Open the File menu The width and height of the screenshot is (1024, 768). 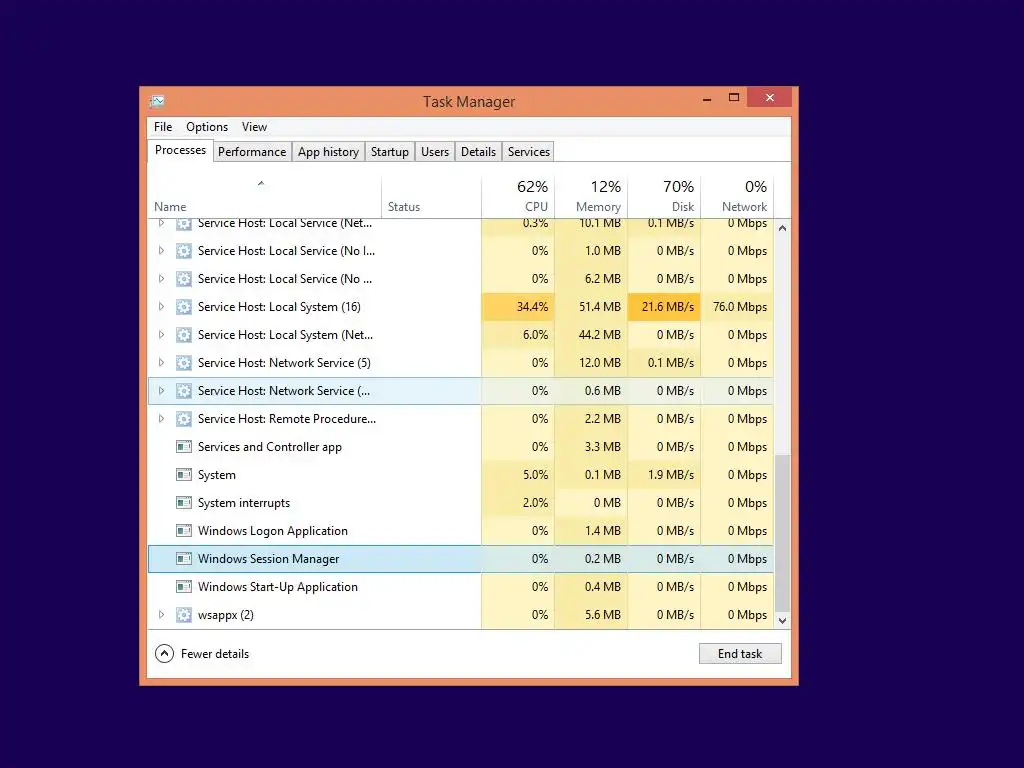(x=163, y=127)
